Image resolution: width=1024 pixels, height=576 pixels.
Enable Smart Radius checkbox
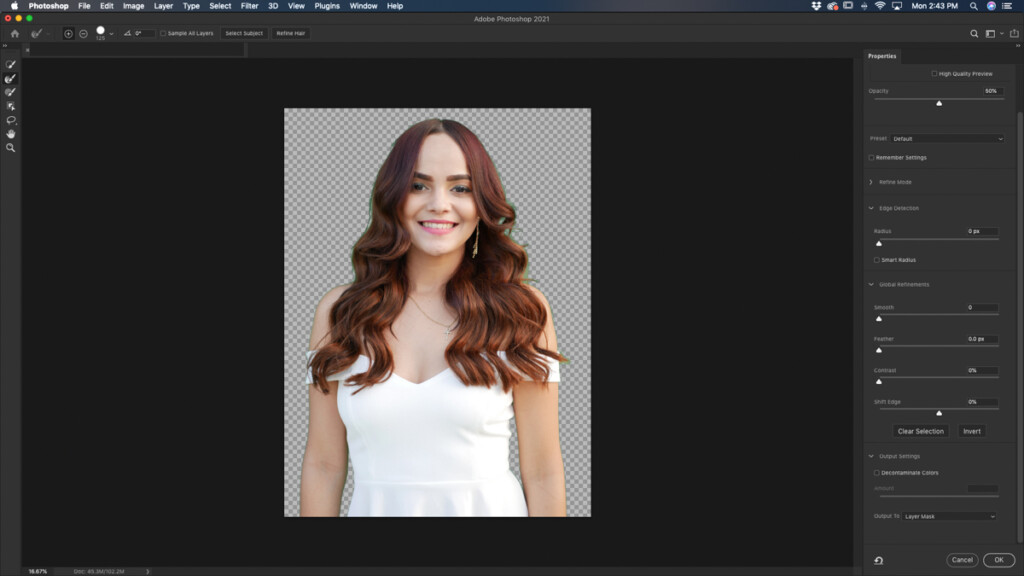click(x=876, y=260)
